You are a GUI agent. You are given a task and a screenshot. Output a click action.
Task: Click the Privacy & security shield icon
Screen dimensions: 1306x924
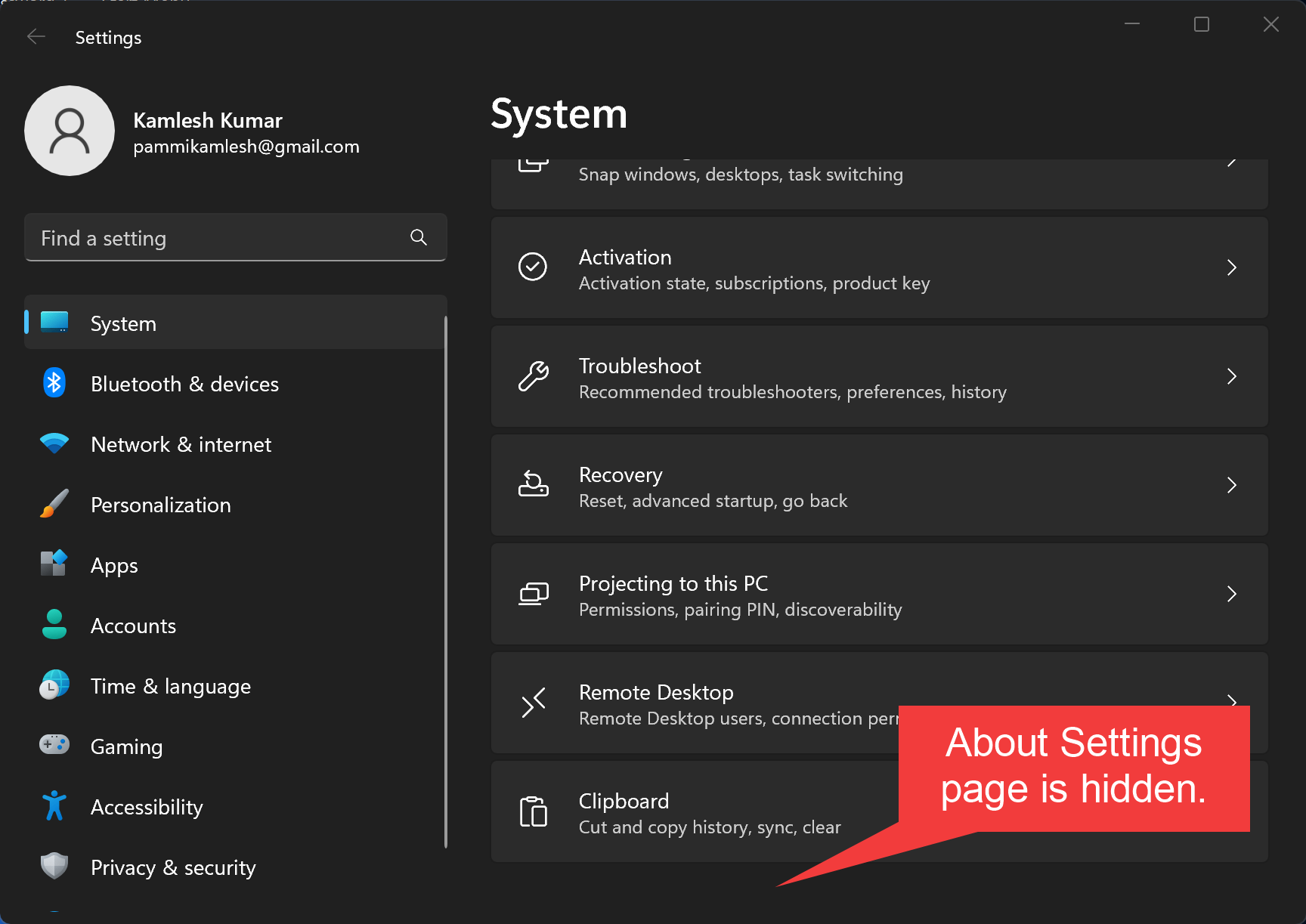click(x=54, y=866)
